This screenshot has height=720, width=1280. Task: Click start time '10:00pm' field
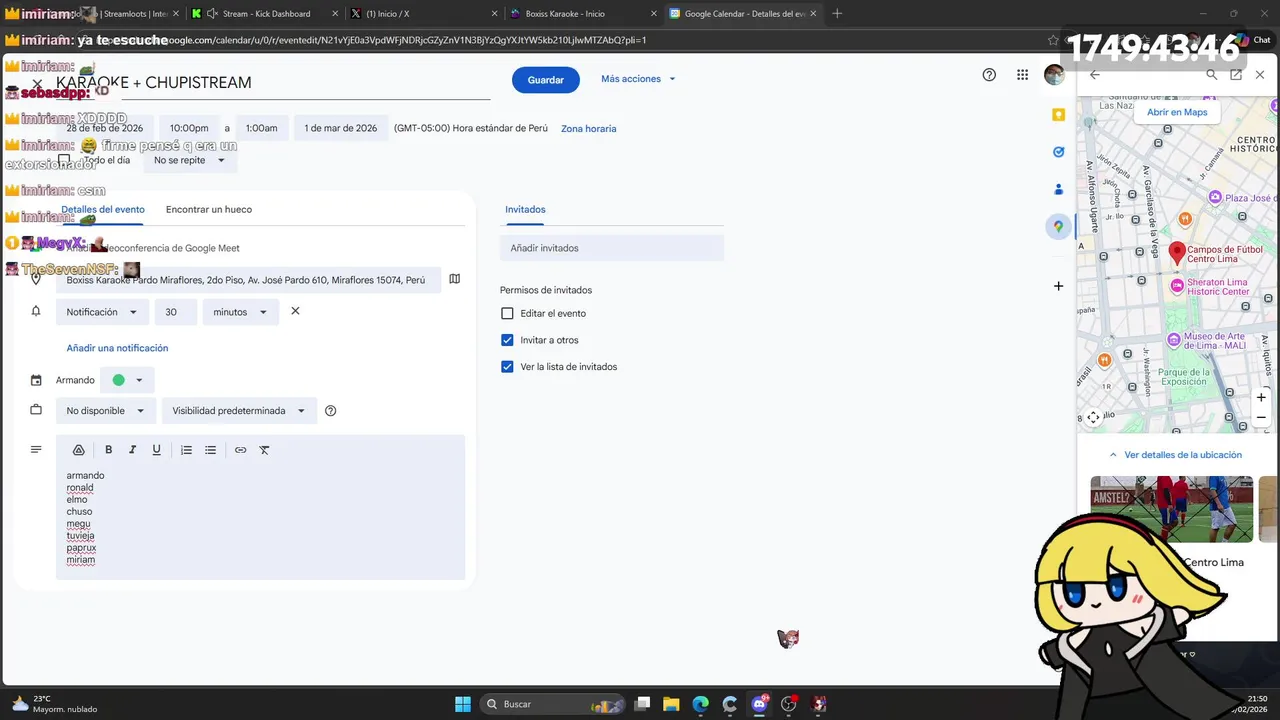189,128
